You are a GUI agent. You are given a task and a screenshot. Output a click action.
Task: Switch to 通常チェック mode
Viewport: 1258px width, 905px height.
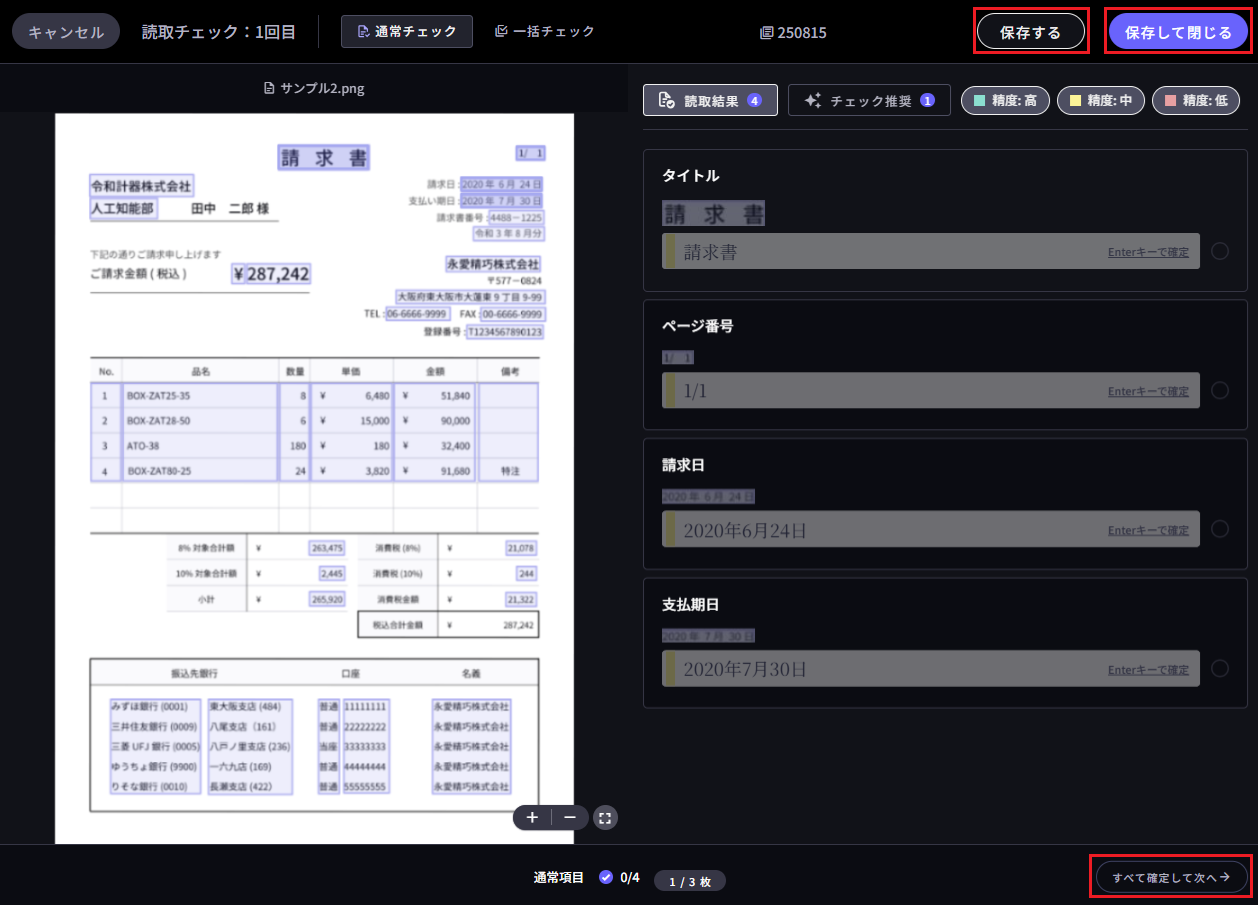point(406,32)
